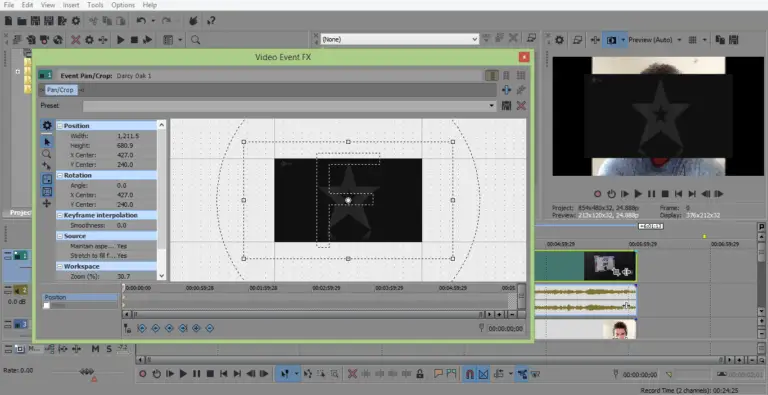
Task: Click the Save Snapshot to file icon
Action: tap(734, 40)
